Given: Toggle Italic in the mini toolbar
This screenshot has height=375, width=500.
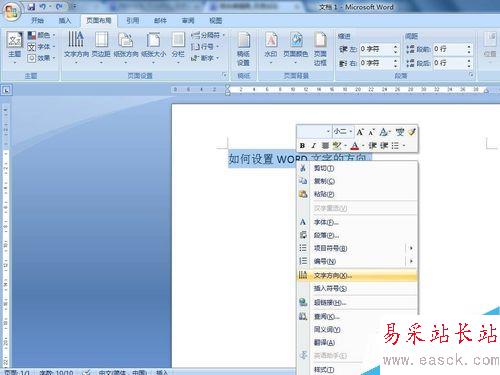Looking at the screenshot, I should coord(313,146).
